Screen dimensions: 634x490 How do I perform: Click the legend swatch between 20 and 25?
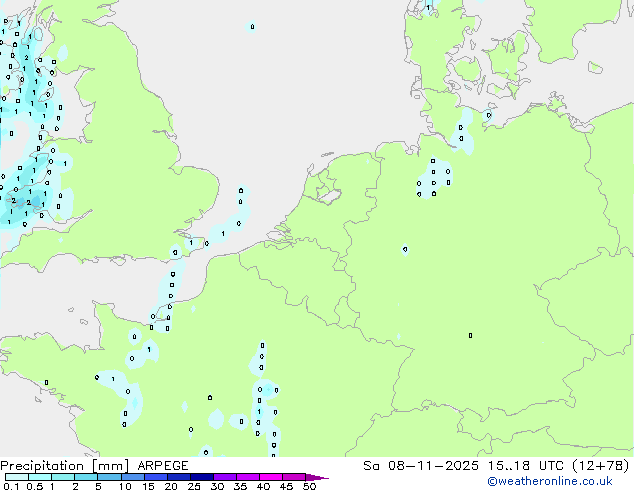[179, 477]
